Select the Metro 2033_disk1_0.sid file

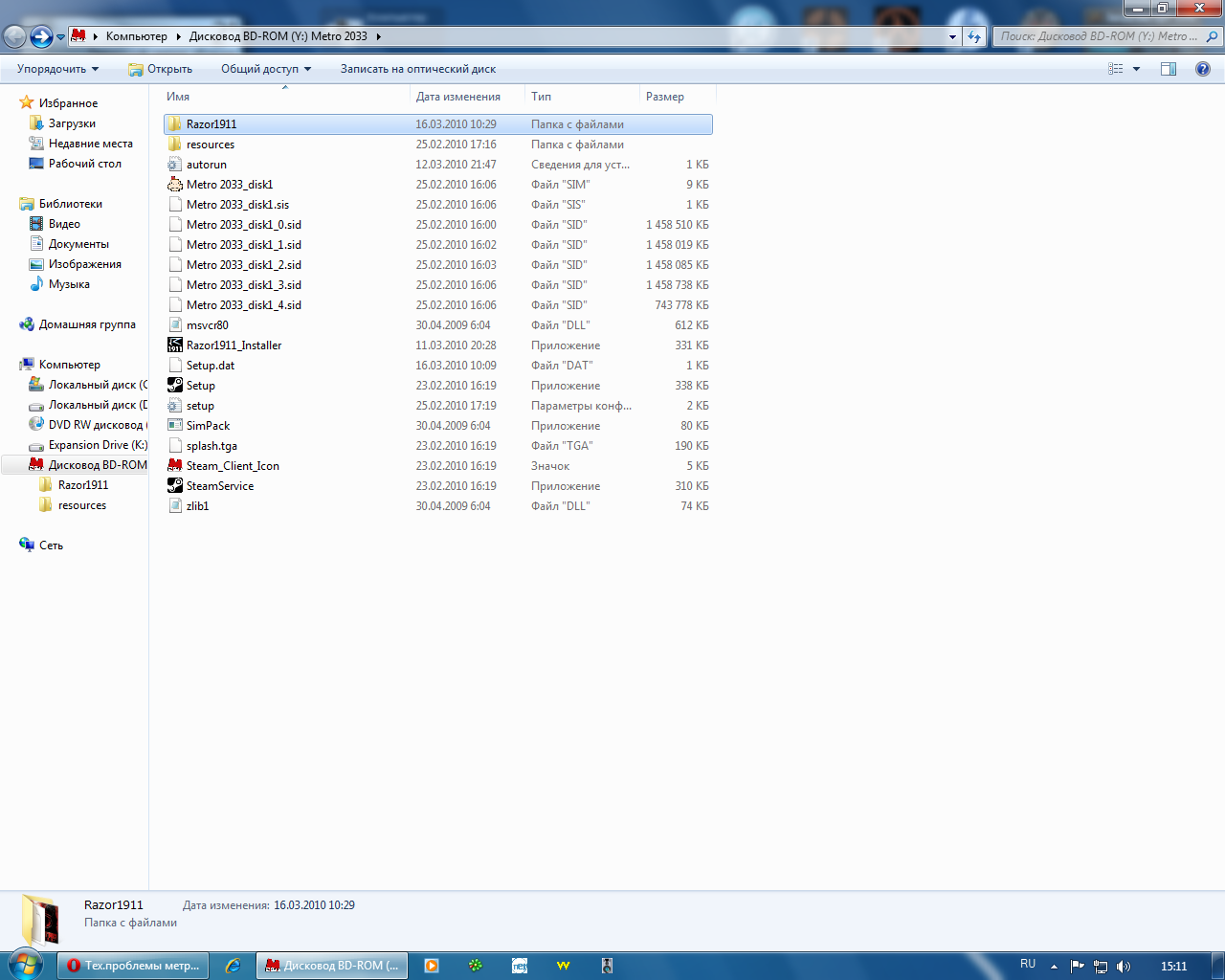(x=243, y=225)
